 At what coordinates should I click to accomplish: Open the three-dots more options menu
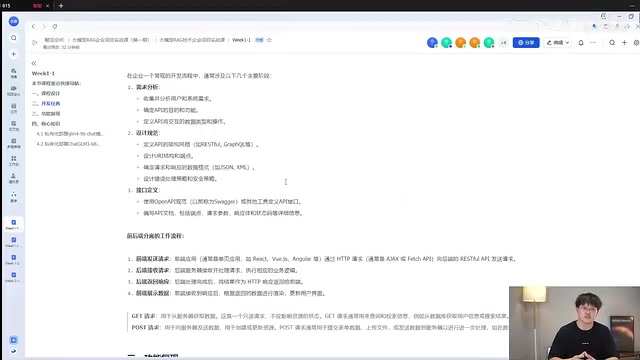593,42
